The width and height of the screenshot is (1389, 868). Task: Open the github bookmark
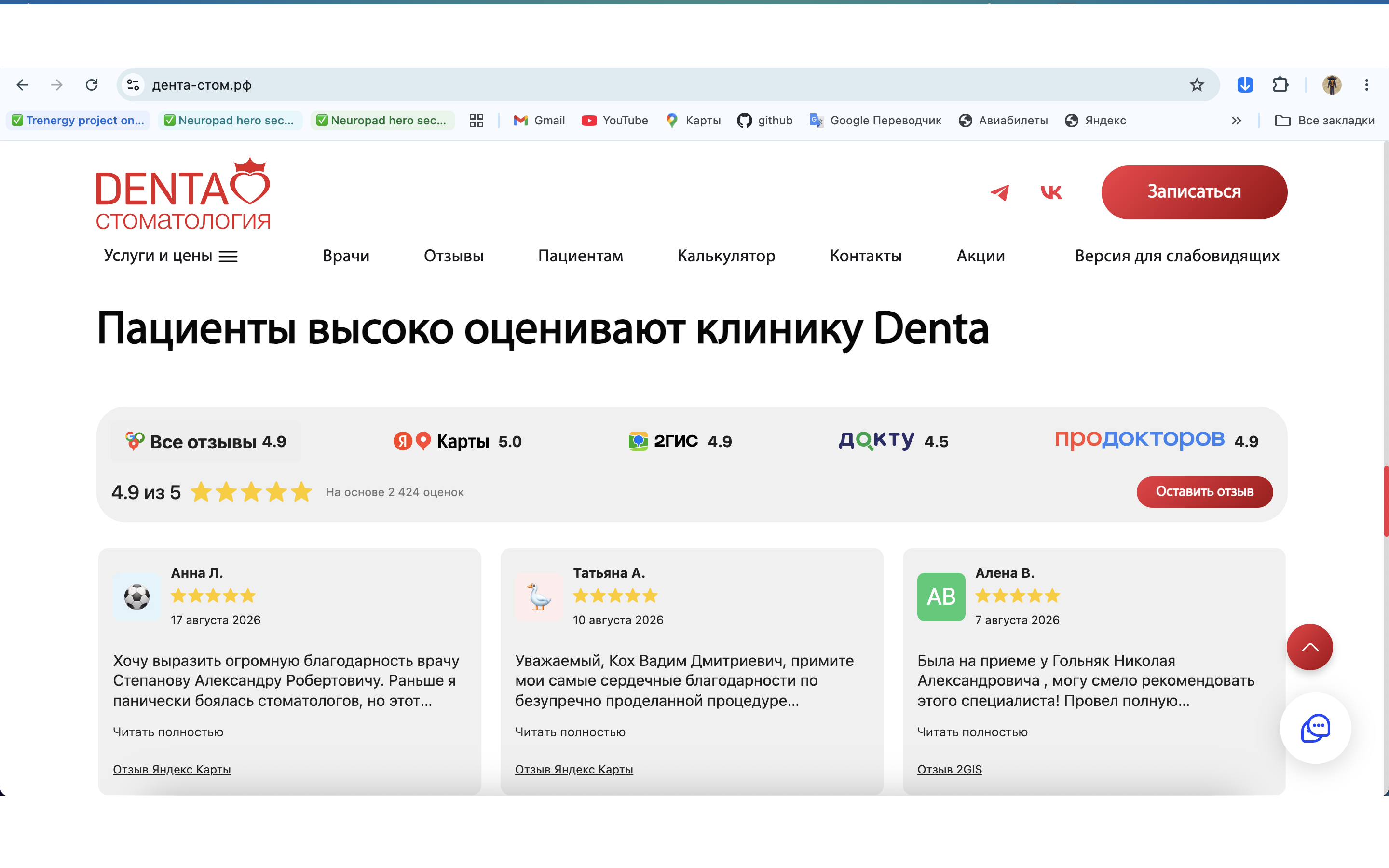pos(765,121)
